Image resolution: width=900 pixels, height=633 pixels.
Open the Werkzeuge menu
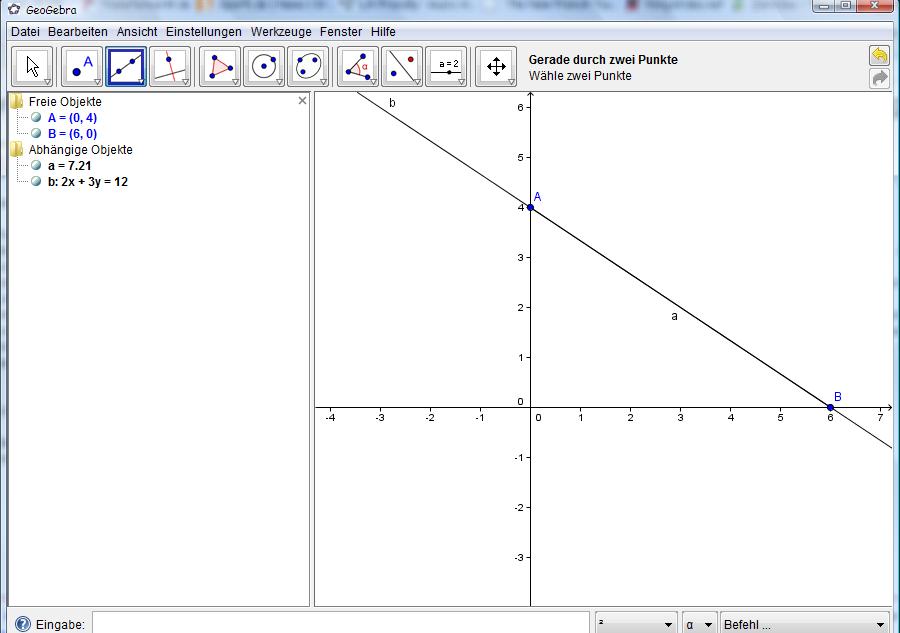(280, 32)
